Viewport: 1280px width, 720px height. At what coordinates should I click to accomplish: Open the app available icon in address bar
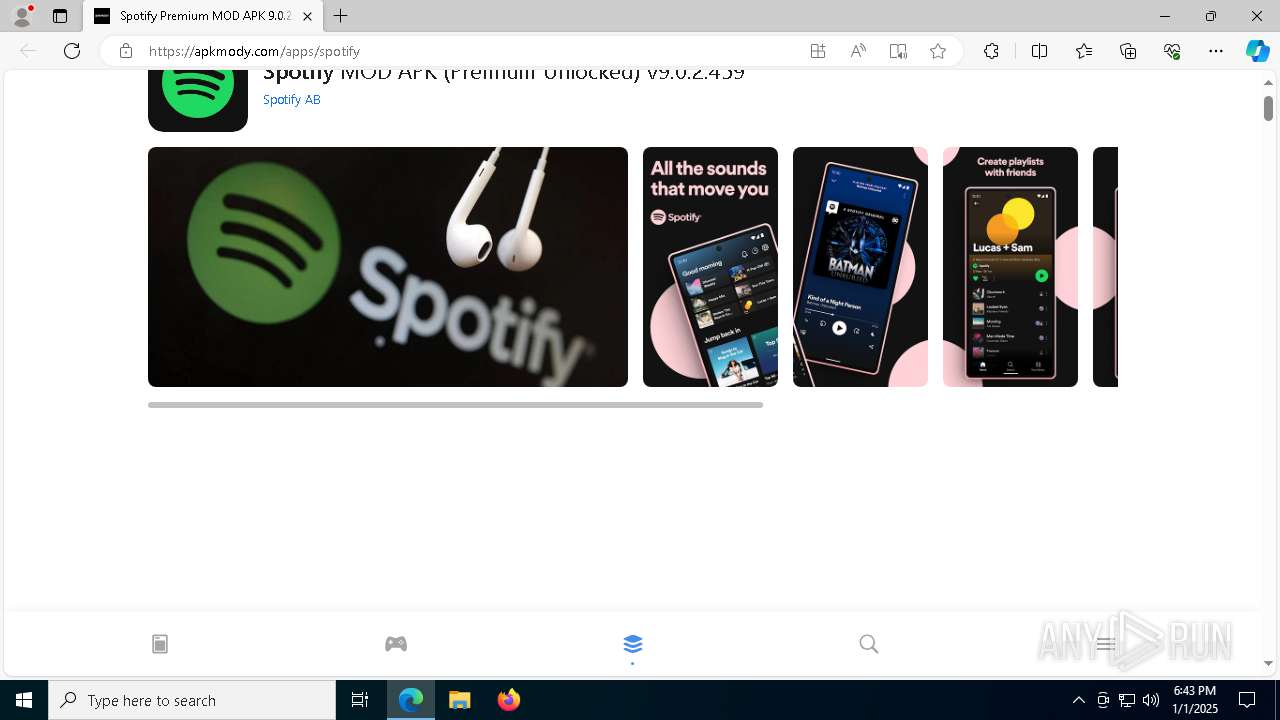click(818, 51)
